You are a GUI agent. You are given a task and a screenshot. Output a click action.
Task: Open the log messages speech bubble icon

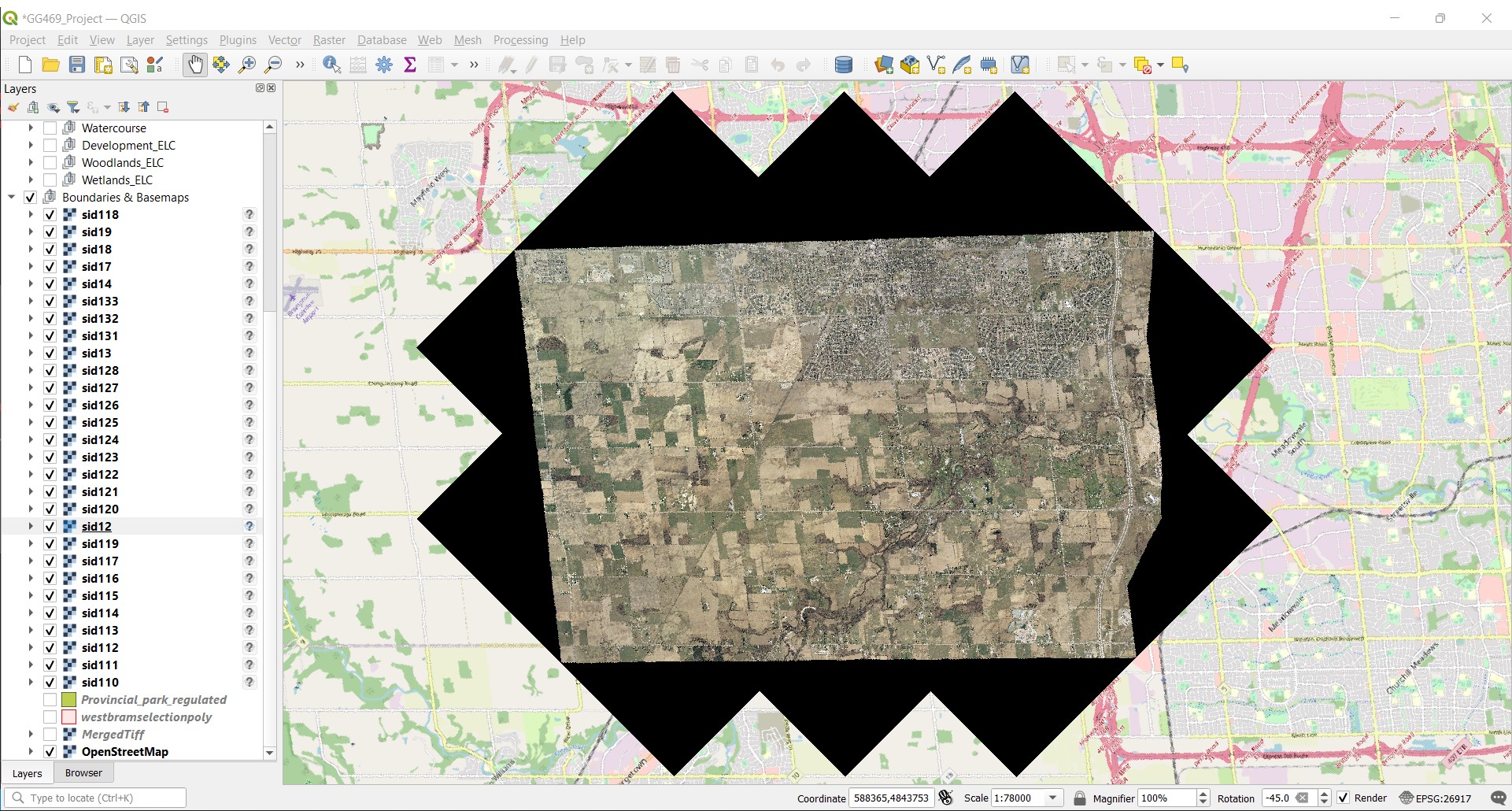pyautogui.click(x=1498, y=798)
